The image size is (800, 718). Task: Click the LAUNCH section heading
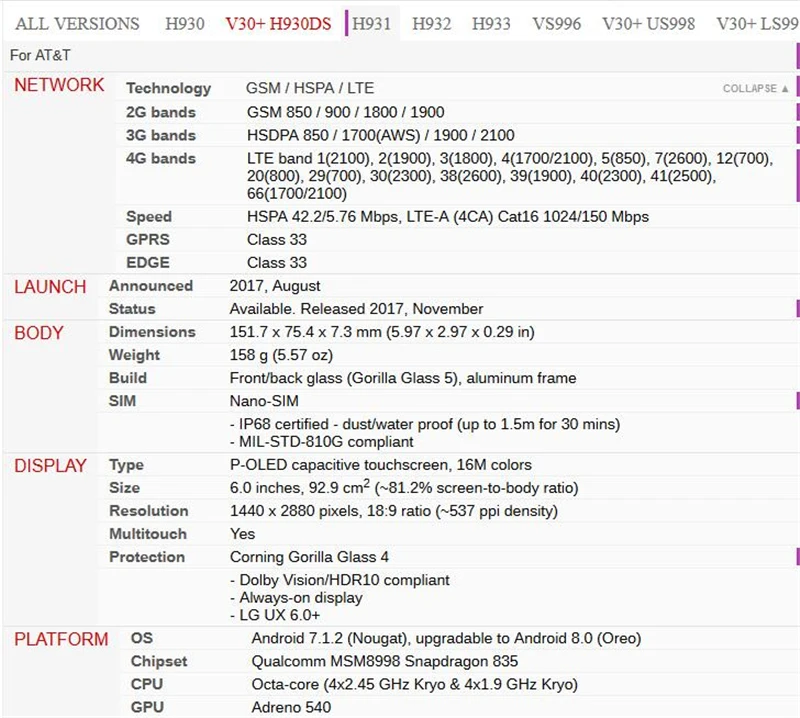[50, 287]
